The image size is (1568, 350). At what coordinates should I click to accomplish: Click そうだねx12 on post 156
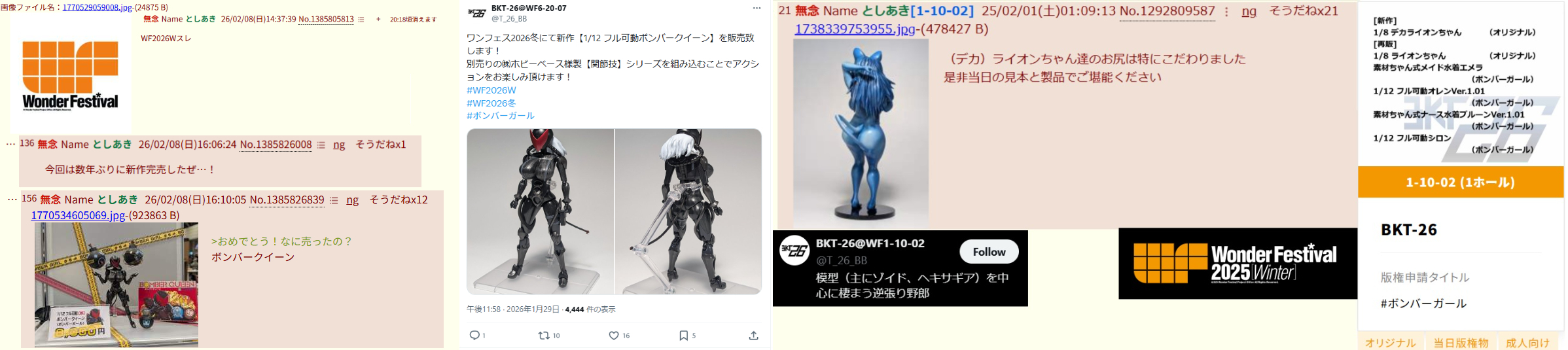click(399, 200)
